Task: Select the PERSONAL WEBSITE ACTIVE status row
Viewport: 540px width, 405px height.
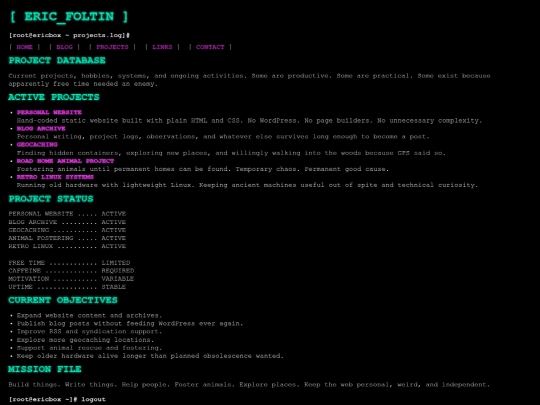Action: (x=67, y=214)
